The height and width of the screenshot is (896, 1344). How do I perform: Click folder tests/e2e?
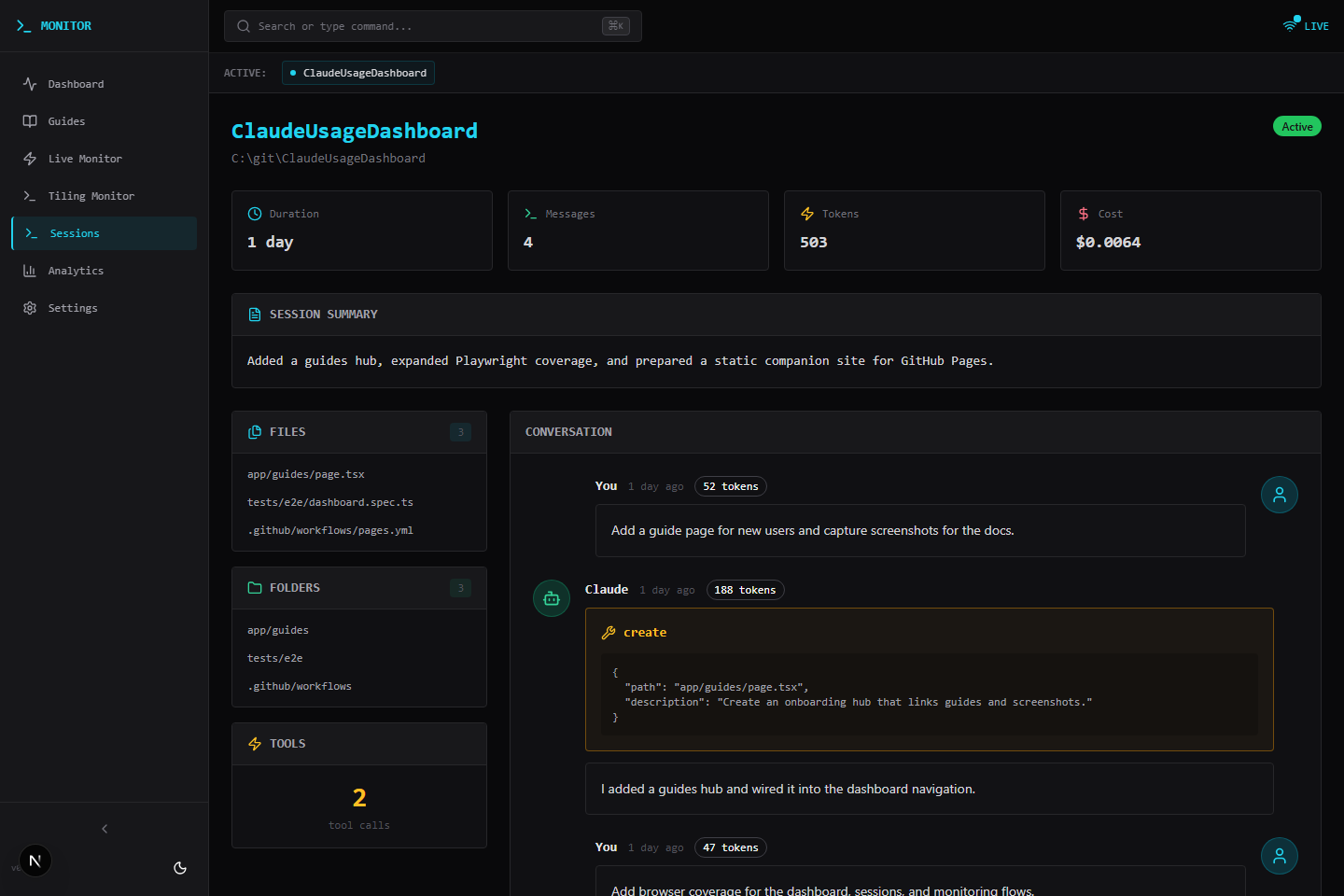point(275,658)
